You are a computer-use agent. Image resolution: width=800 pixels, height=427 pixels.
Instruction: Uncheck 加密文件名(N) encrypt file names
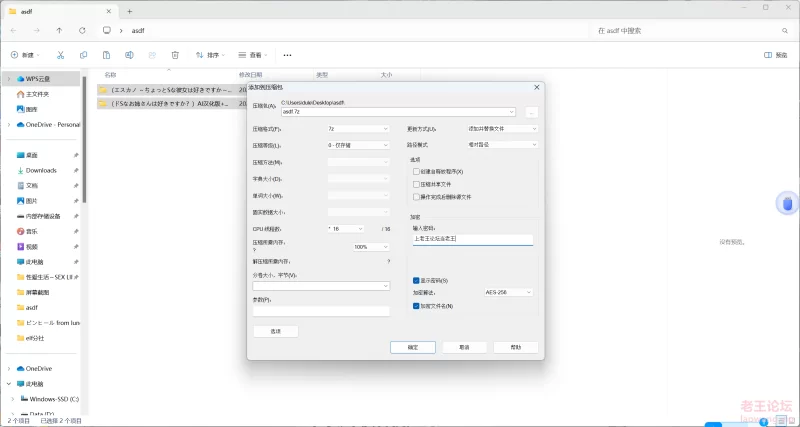click(416, 306)
